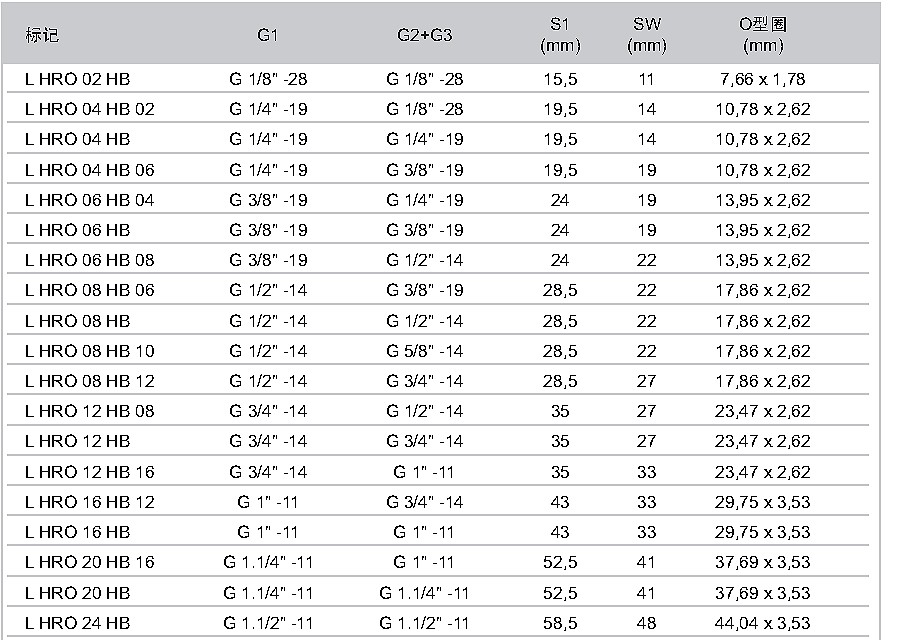Screen dimensions: 899x640
Task: Click O-ring value 7,66 x 1,78
Action: point(763,79)
